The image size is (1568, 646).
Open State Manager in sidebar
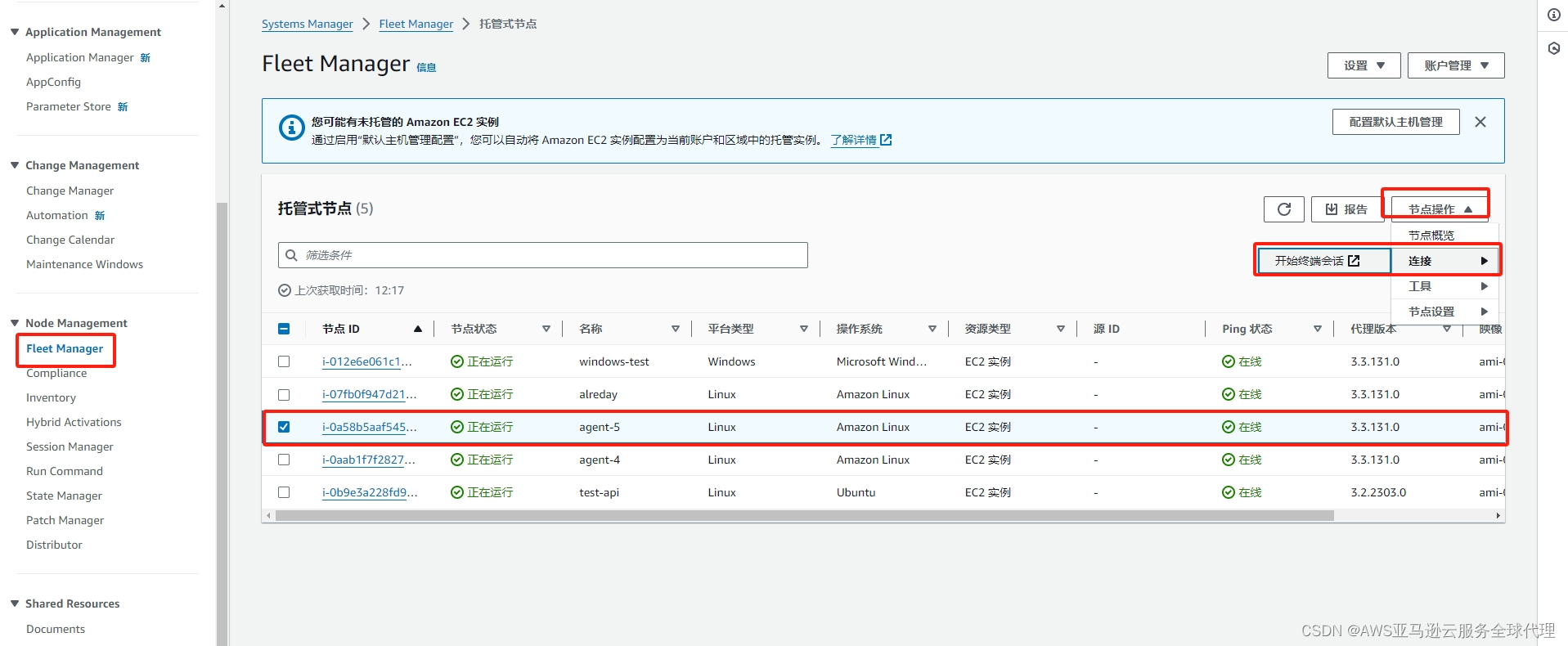pos(64,496)
